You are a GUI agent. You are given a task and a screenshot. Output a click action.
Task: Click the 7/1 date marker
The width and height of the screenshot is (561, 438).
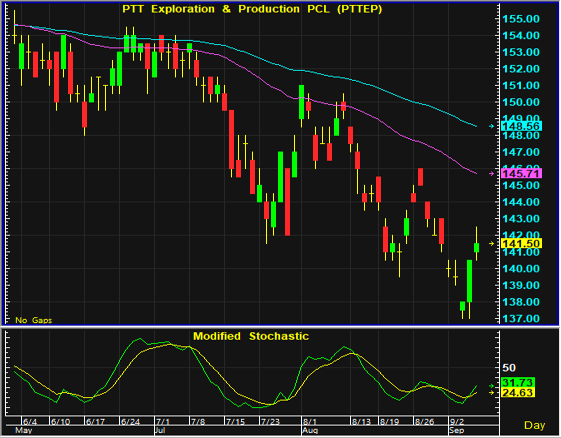(x=162, y=422)
